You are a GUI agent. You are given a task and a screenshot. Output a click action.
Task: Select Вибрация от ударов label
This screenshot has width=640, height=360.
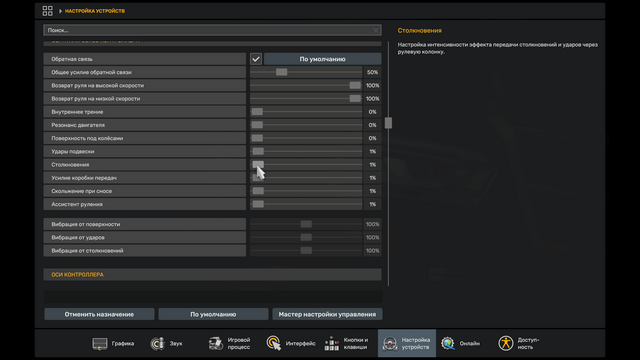pyautogui.click(x=78, y=238)
